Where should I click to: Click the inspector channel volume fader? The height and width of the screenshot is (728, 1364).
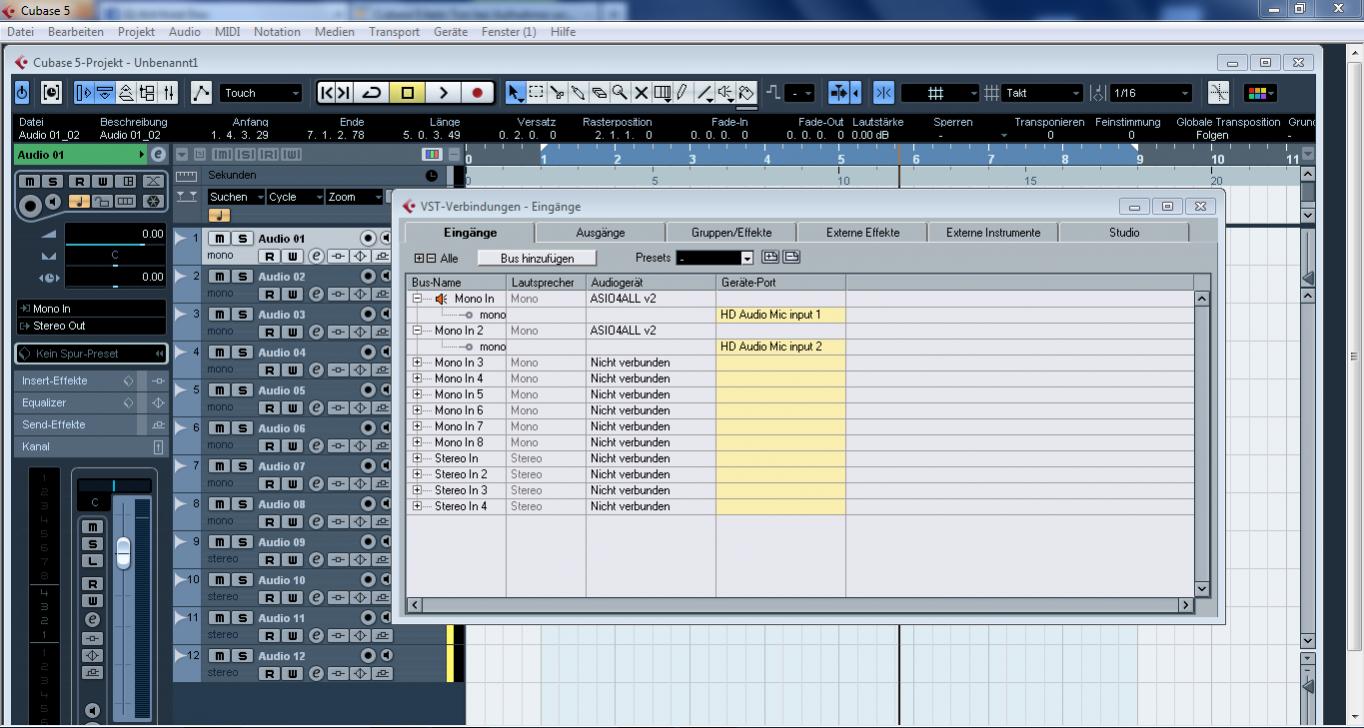pos(123,552)
